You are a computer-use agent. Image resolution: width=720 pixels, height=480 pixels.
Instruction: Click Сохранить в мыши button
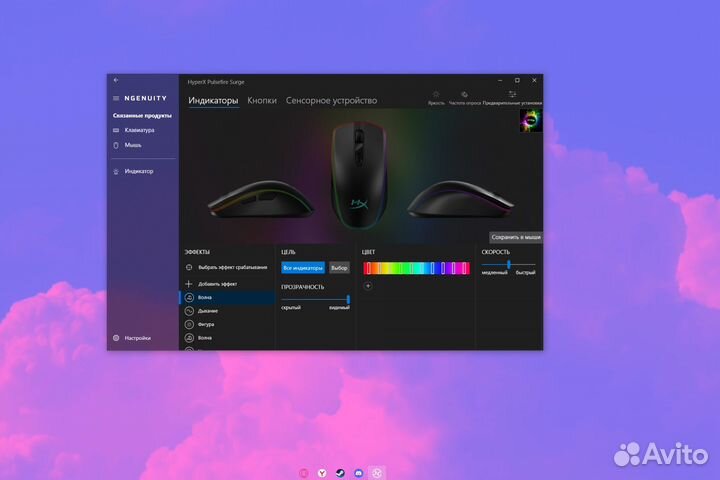(516, 237)
